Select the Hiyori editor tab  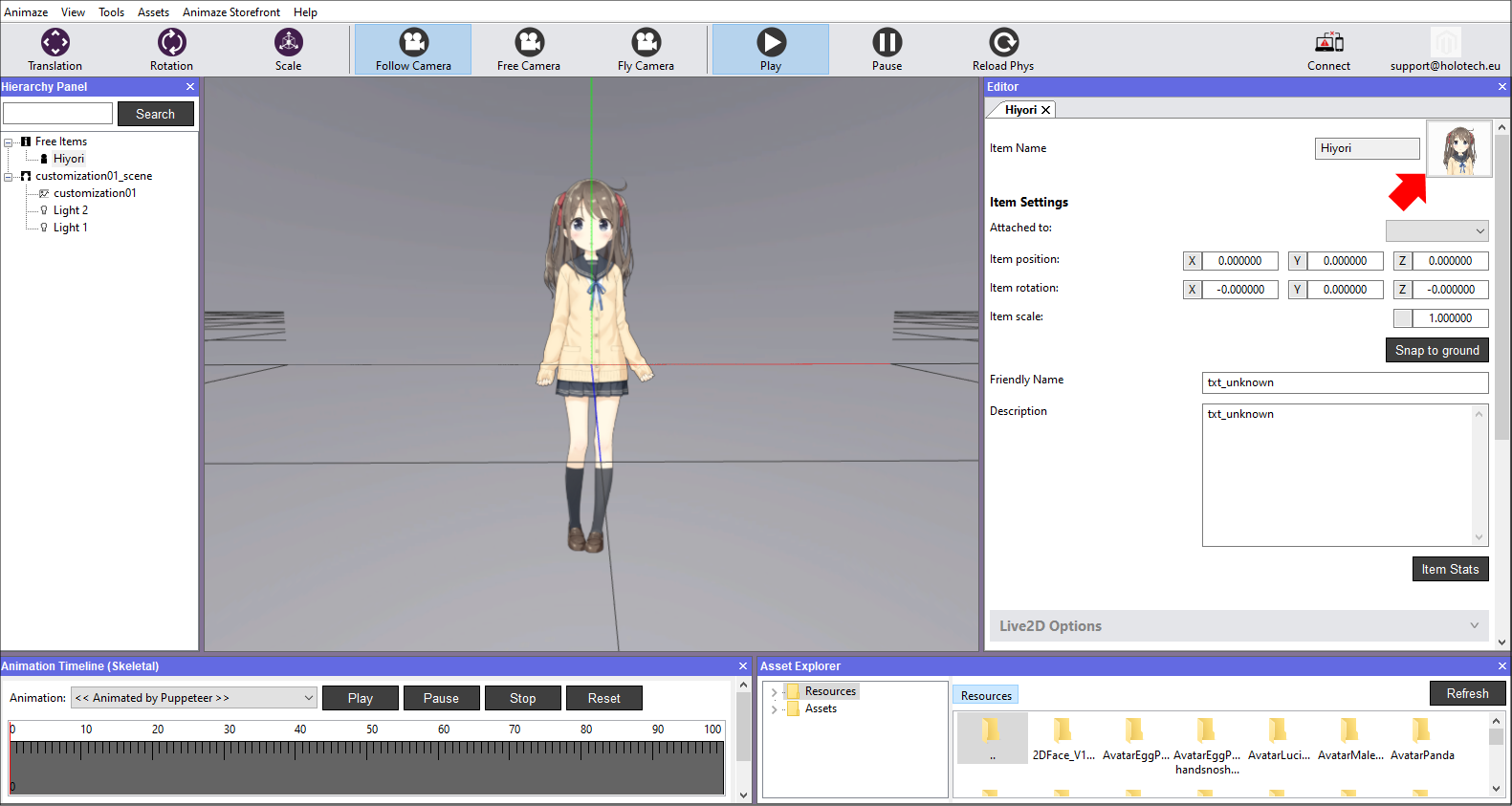click(1020, 110)
